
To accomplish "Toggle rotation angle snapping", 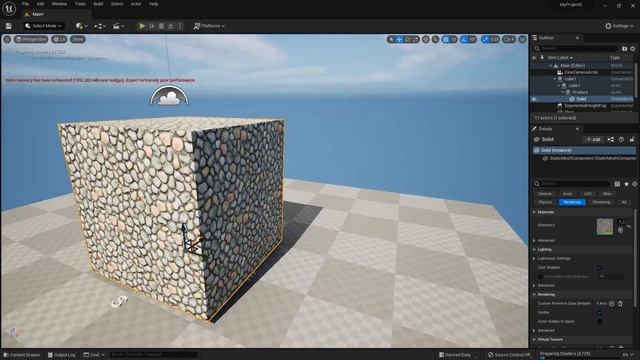I will pos(464,39).
